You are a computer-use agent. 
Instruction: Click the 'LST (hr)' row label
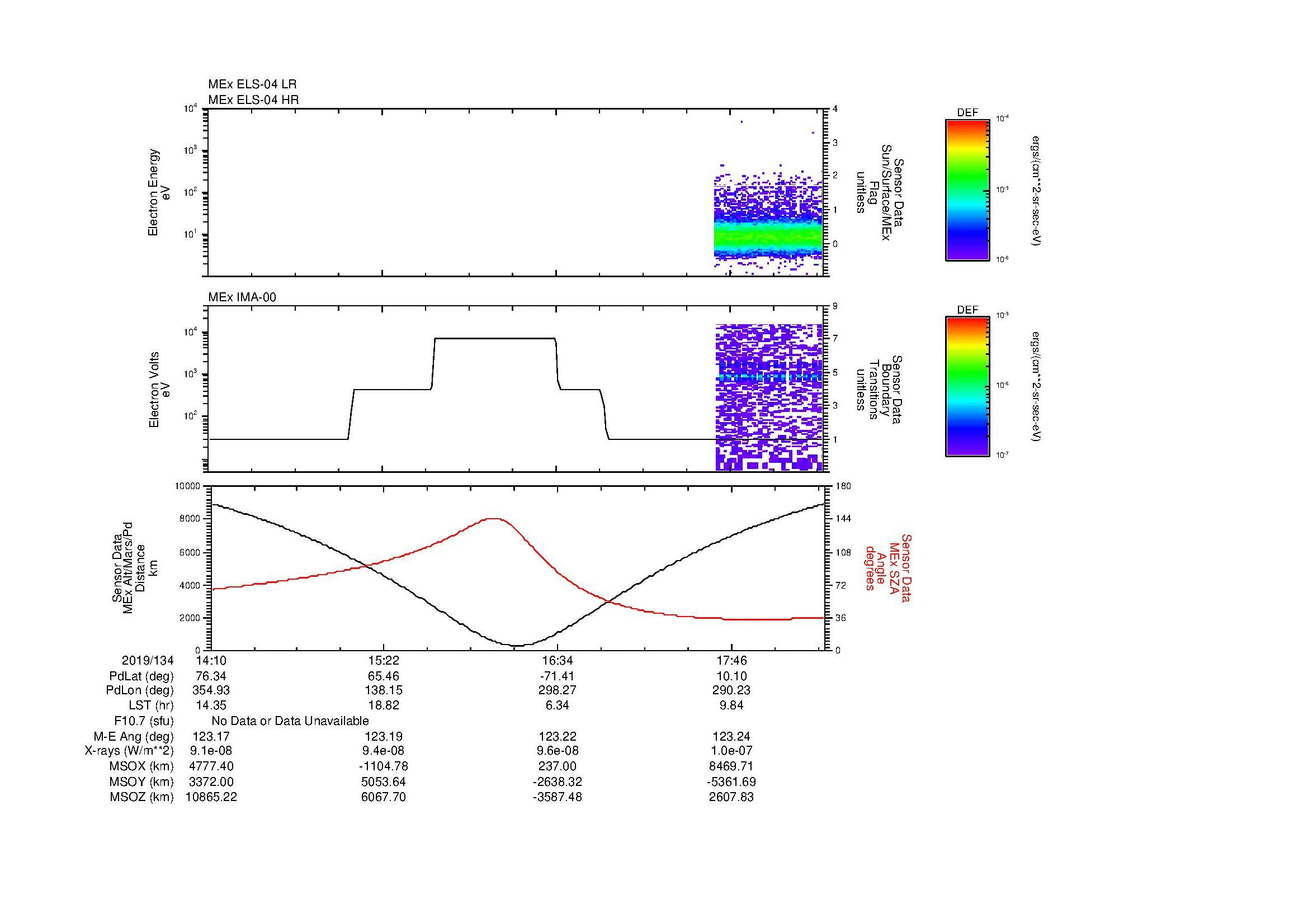[x=151, y=705]
